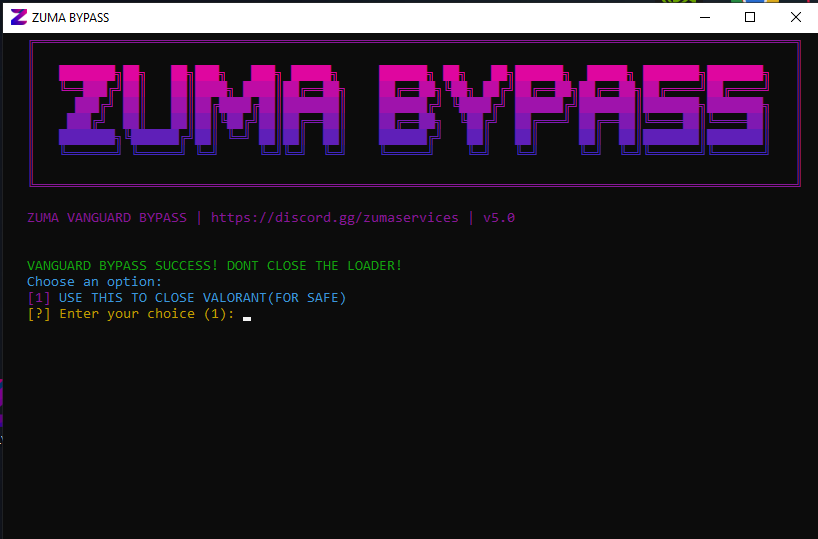Open the discord.gg/zumaservices link
The image size is (818, 539).
(334, 218)
